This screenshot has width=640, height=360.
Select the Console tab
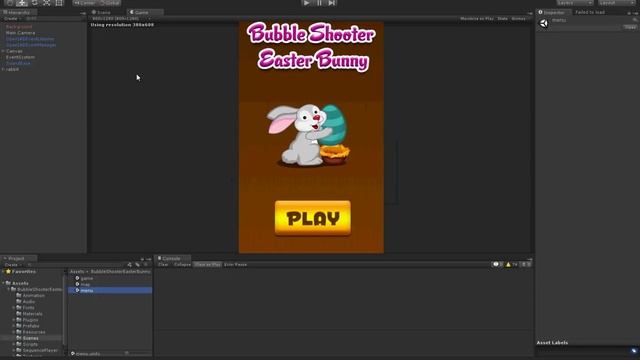pyautogui.click(x=171, y=258)
